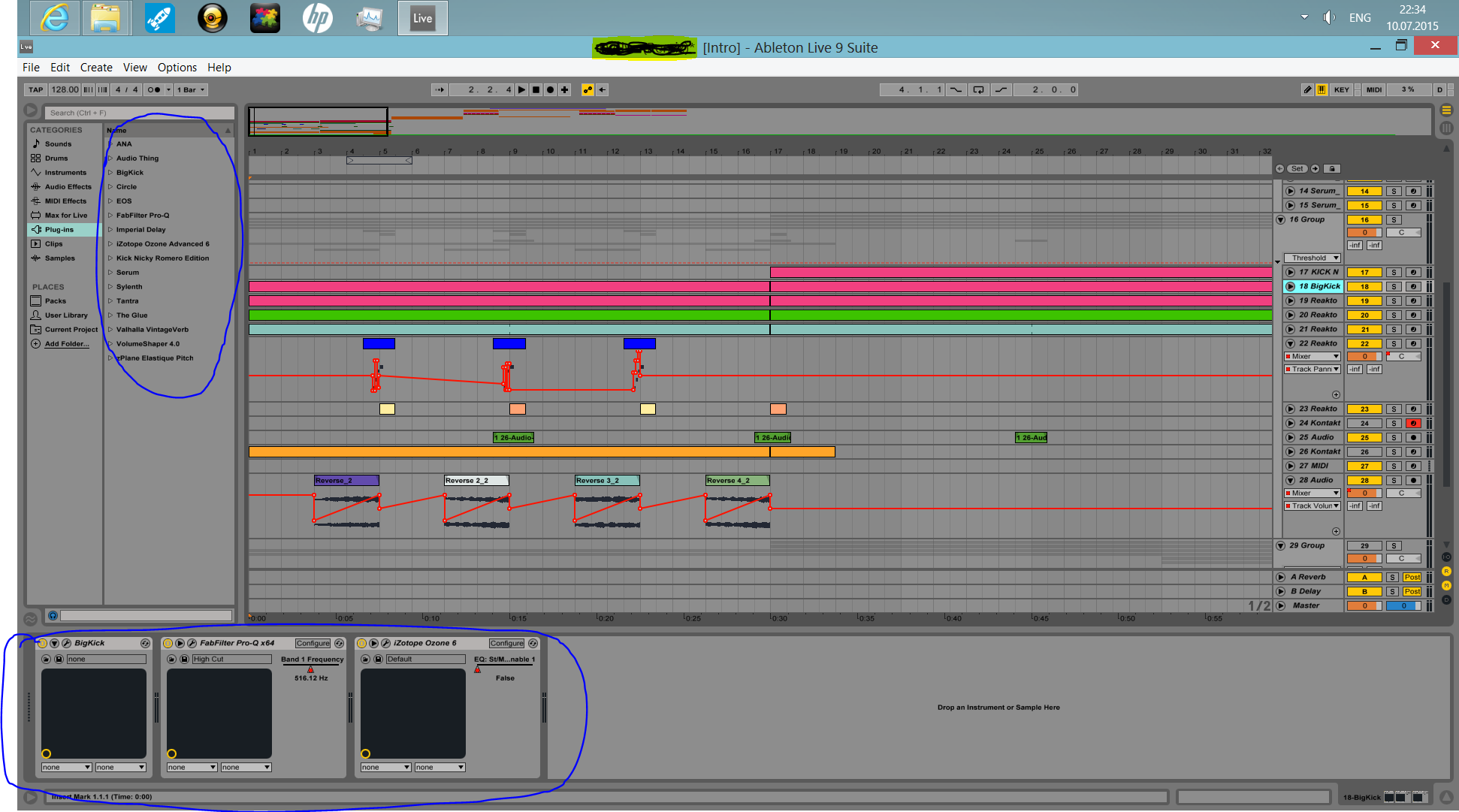Turn off the FabFilter Pro-Q device activator

pos(168,643)
